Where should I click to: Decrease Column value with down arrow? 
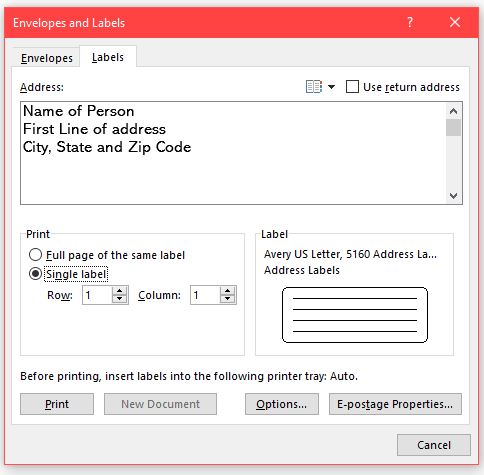pyautogui.click(x=227, y=299)
